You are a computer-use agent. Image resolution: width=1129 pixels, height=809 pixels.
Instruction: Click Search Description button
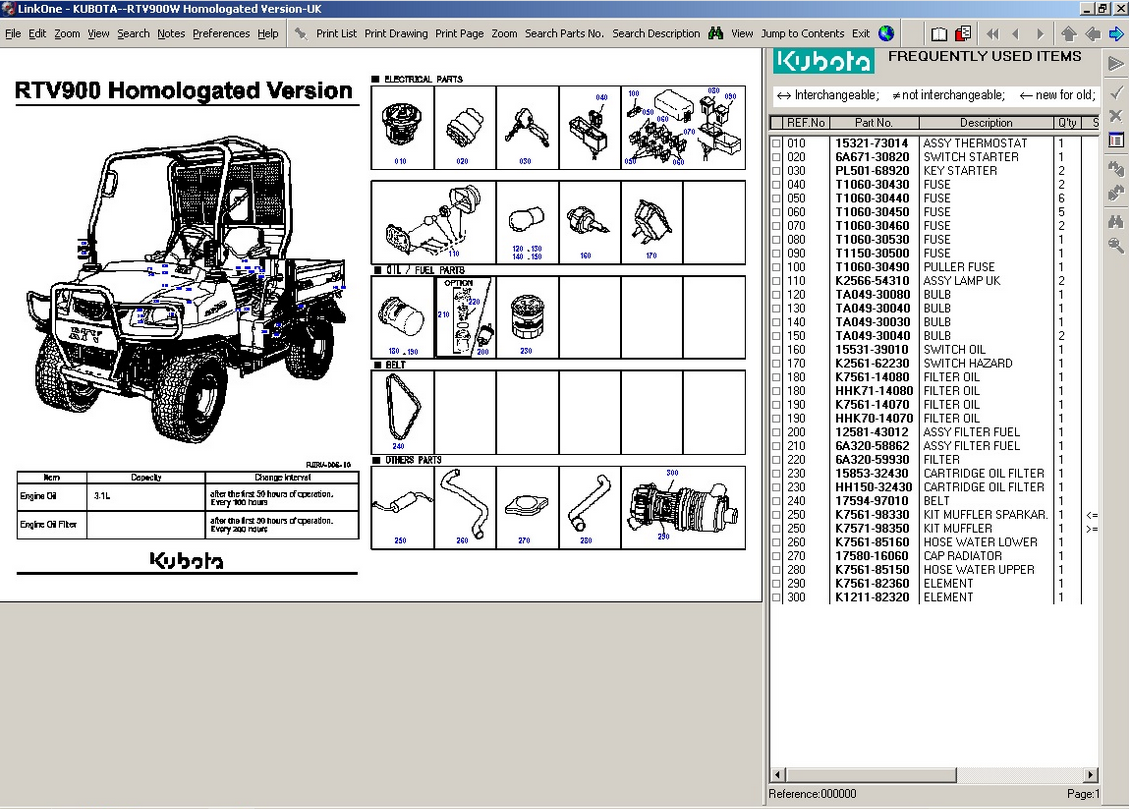pyautogui.click(x=656, y=34)
